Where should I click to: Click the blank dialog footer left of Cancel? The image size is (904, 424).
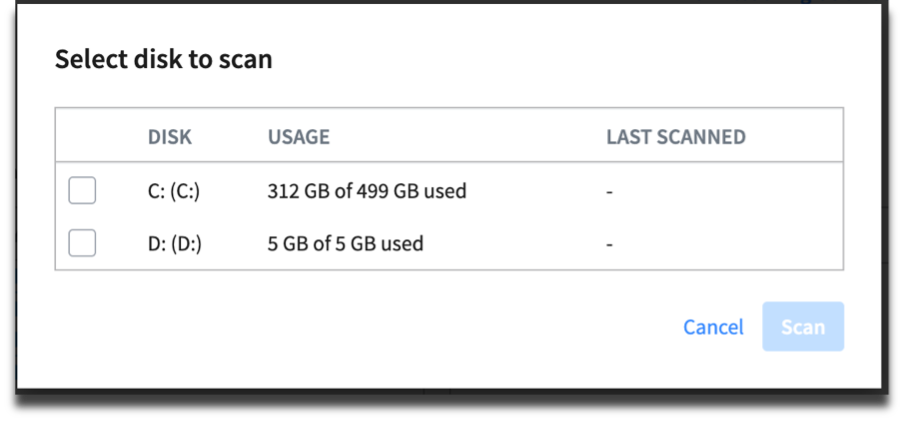click(350, 327)
